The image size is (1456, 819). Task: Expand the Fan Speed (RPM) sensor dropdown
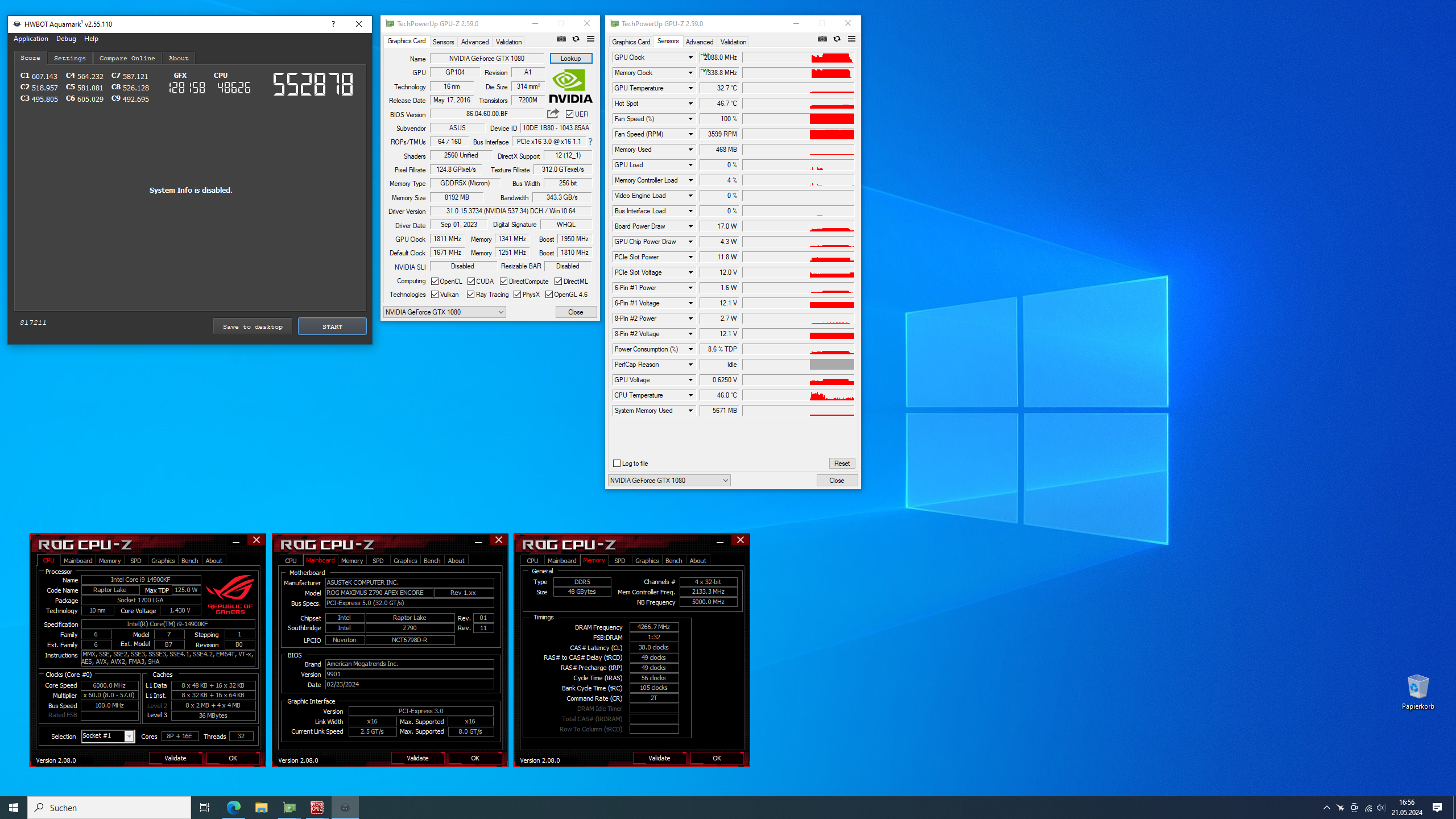(x=690, y=134)
